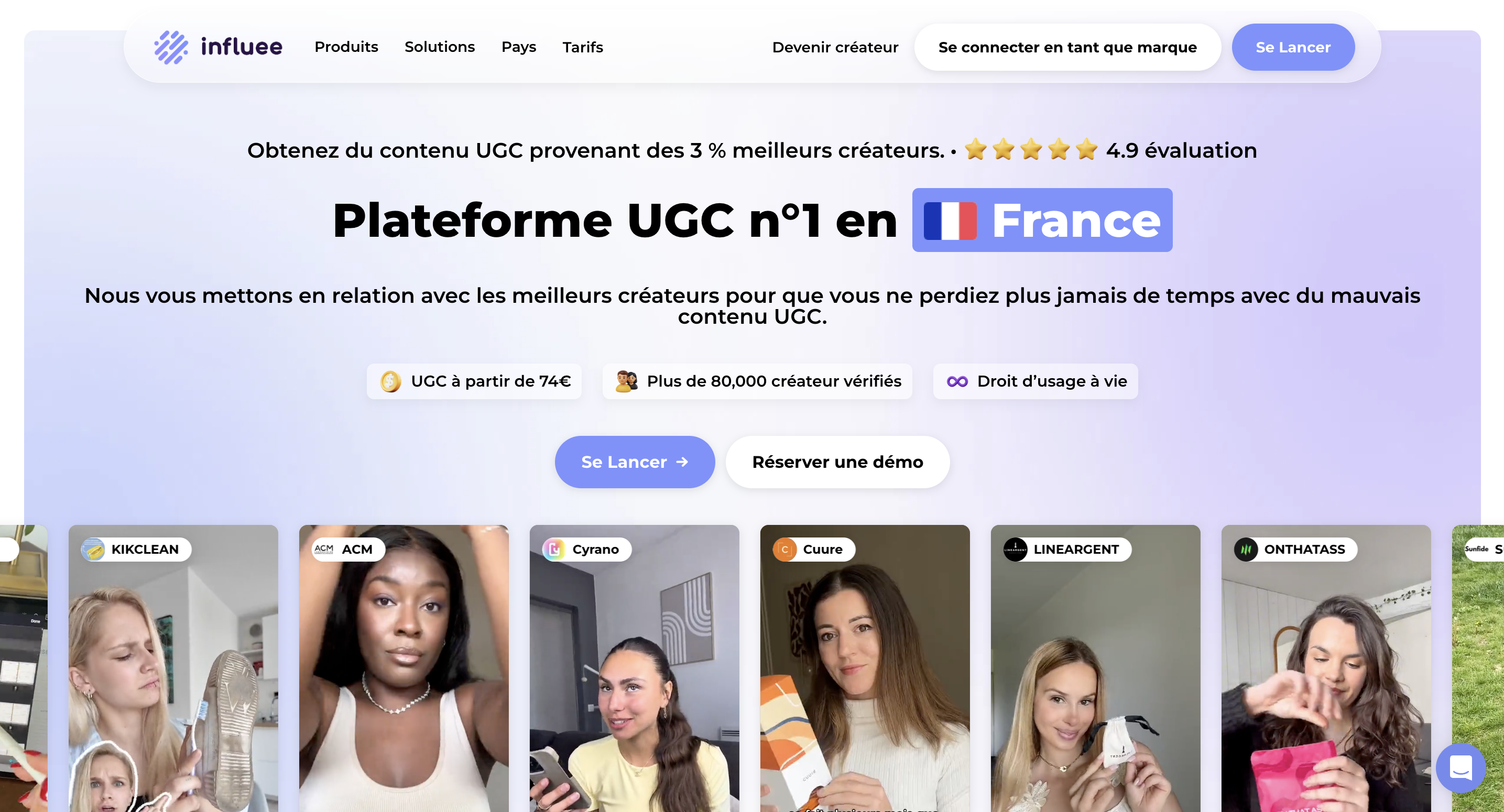The image size is (1504, 812).
Task: Click Se connecter en tant que marque
Action: point(1067,47)
